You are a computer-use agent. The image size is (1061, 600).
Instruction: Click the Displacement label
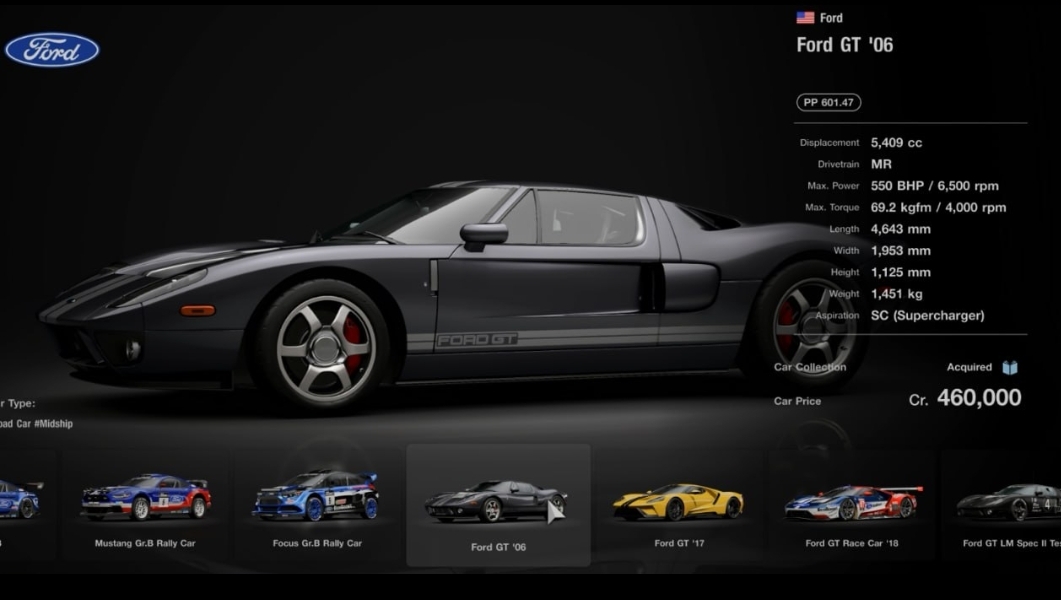(x=829, y=143)
